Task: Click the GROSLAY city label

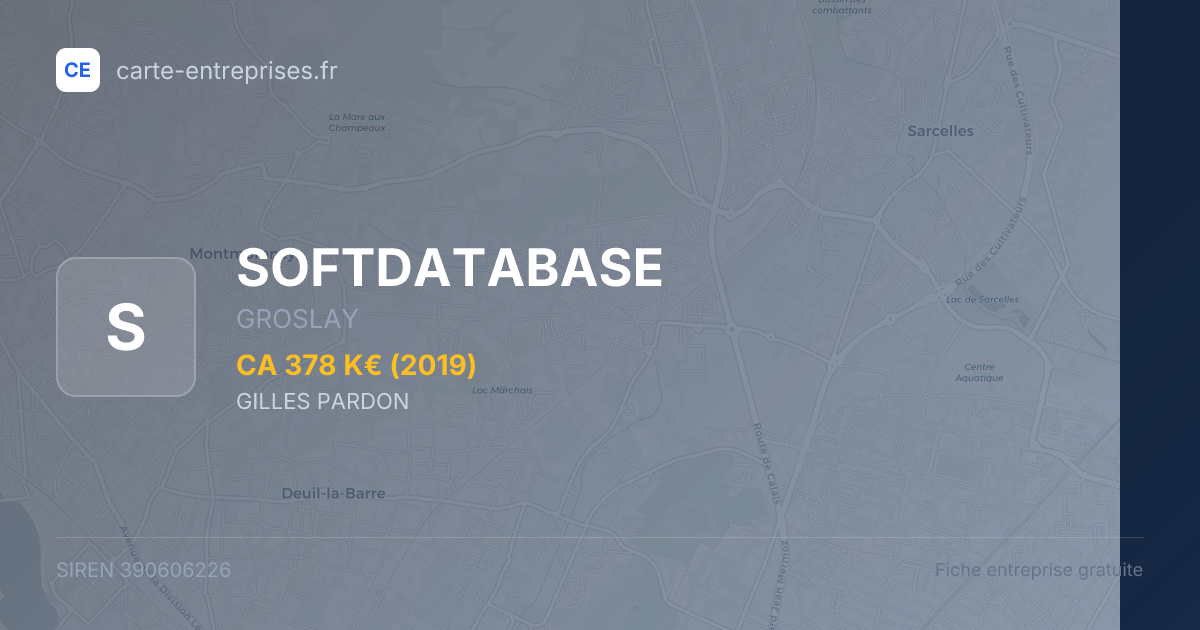Action: click(x=297, y=320)
